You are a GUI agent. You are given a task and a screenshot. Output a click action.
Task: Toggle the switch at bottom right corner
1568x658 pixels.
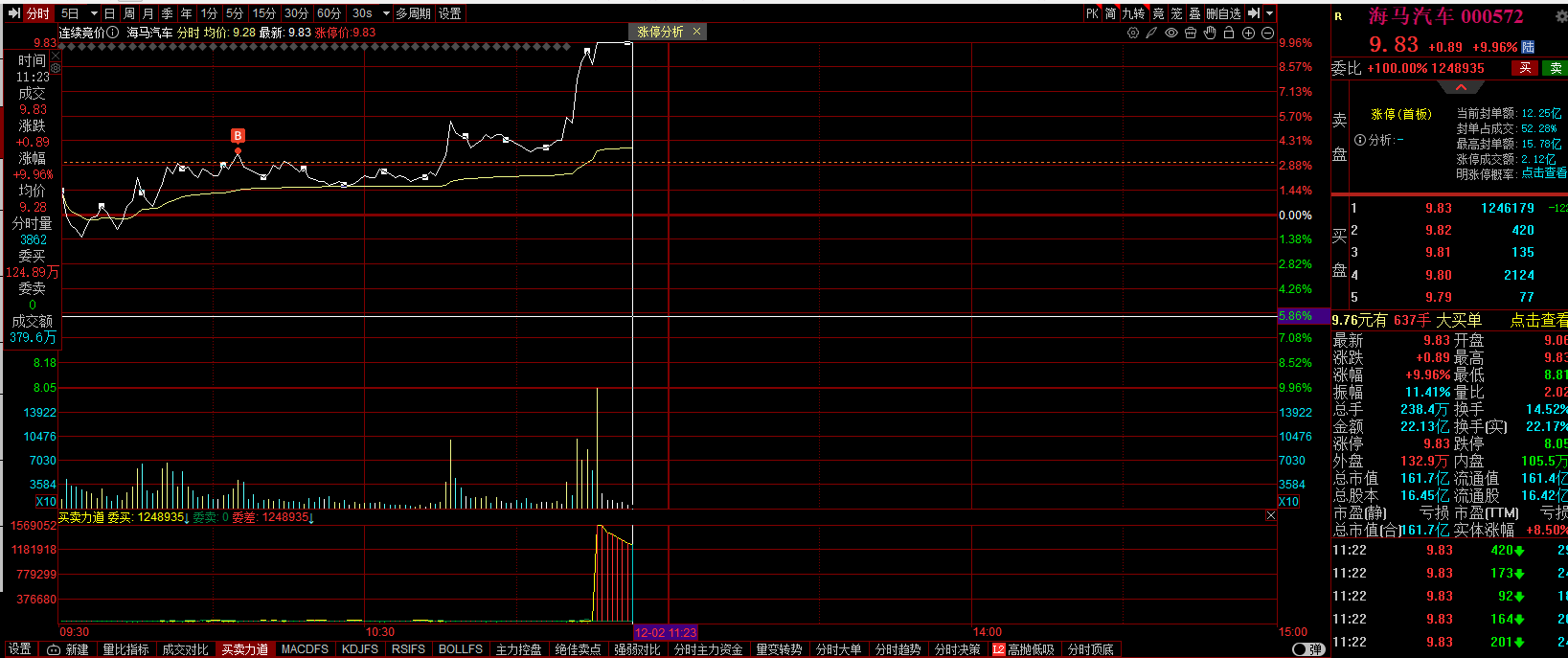point(1307,649)
